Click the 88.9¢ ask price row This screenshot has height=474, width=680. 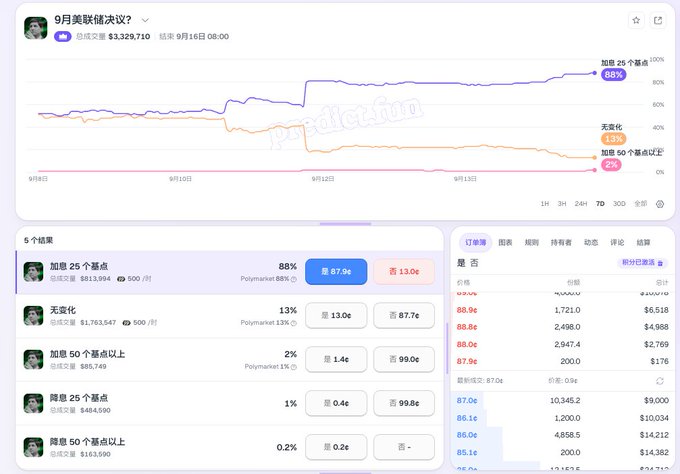click(562, 310)
